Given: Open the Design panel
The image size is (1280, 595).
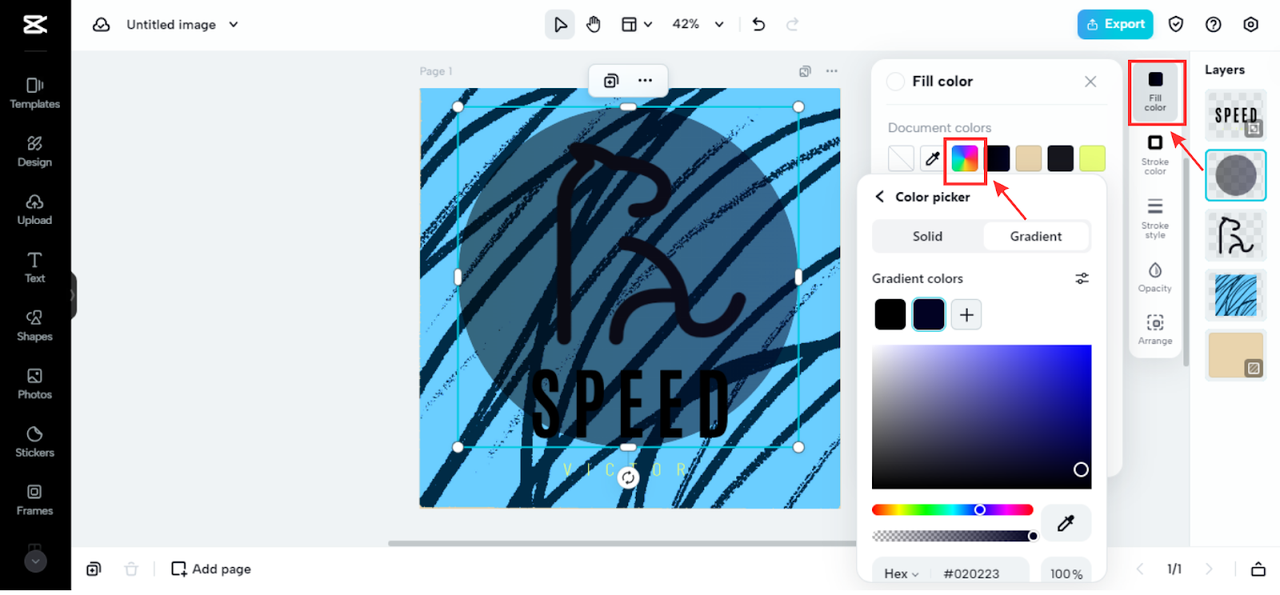Looking at the screenshot, I should click(x=35, y=151).
